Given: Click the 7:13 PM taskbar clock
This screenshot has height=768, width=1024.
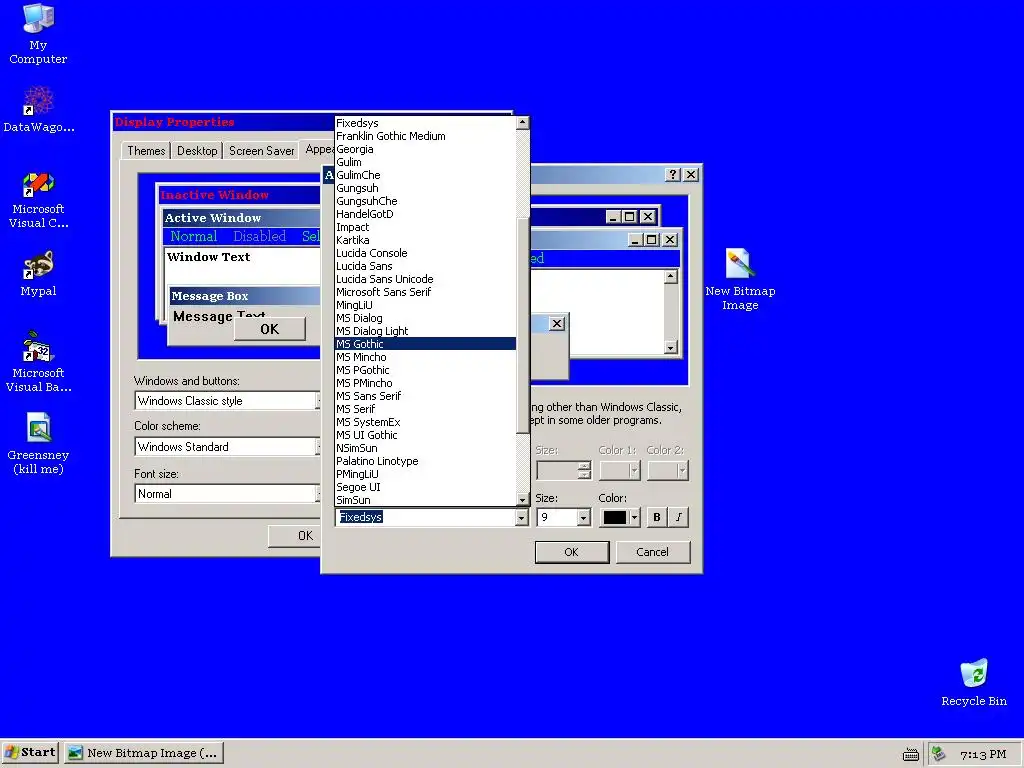Looking at the screenshot, I should pos(983,754).
